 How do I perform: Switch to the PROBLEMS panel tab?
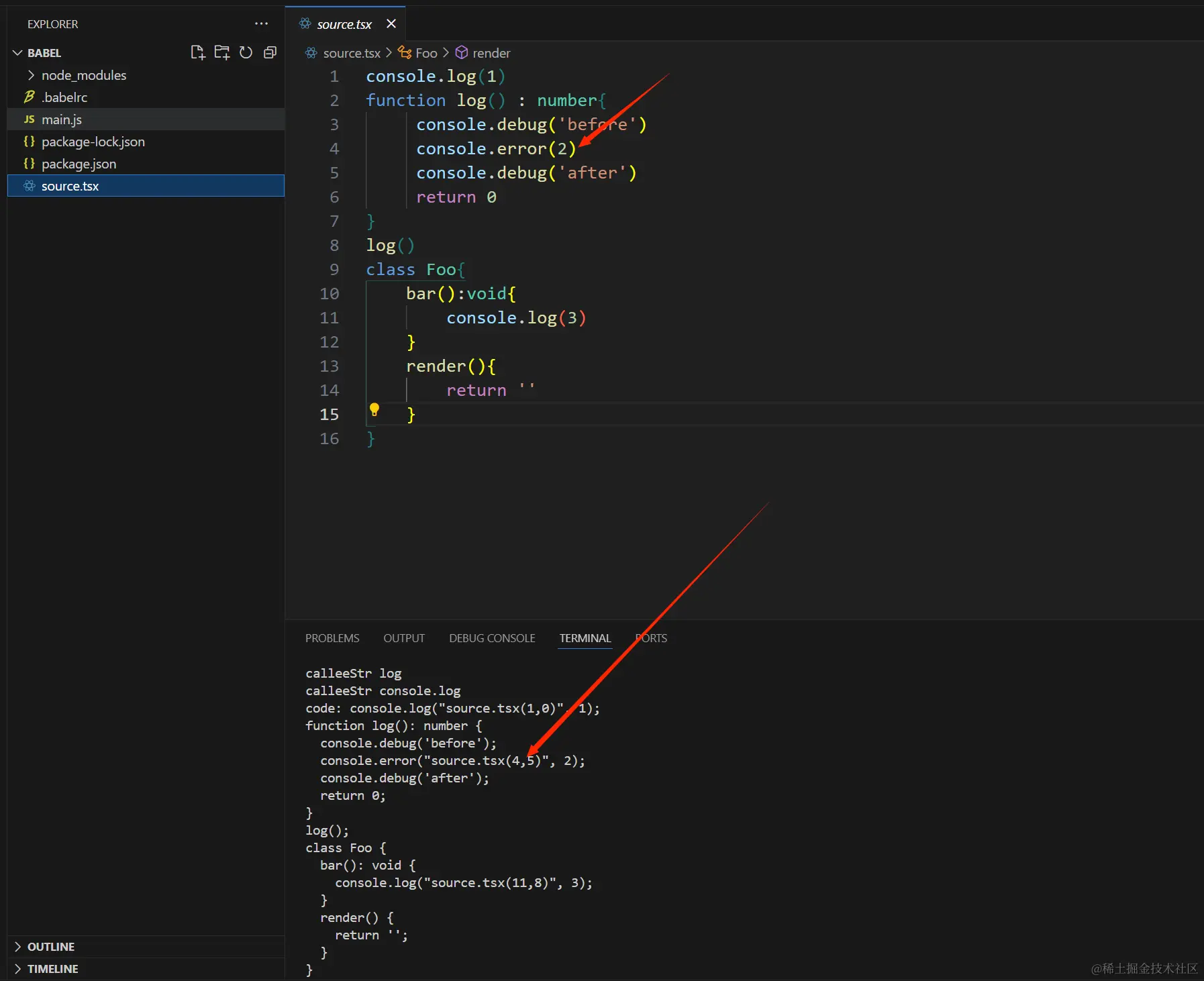[332, 638]
